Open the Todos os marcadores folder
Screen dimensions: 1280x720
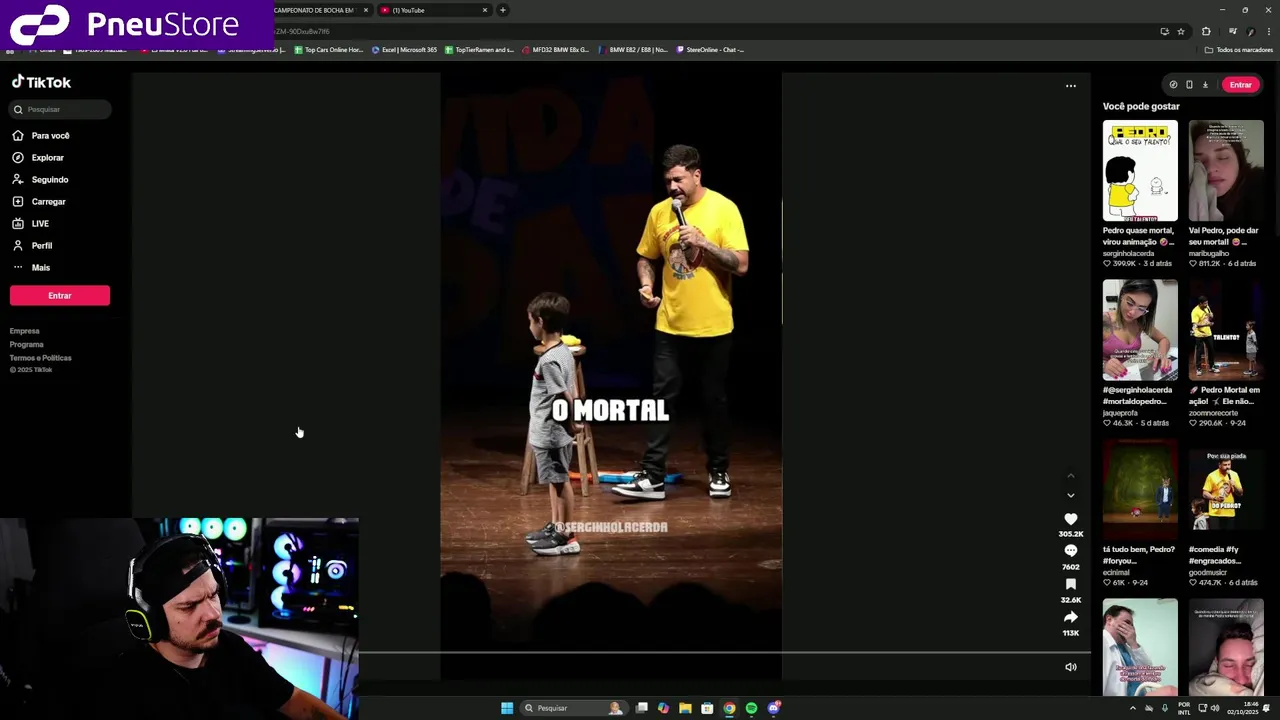coord(1239,49)
